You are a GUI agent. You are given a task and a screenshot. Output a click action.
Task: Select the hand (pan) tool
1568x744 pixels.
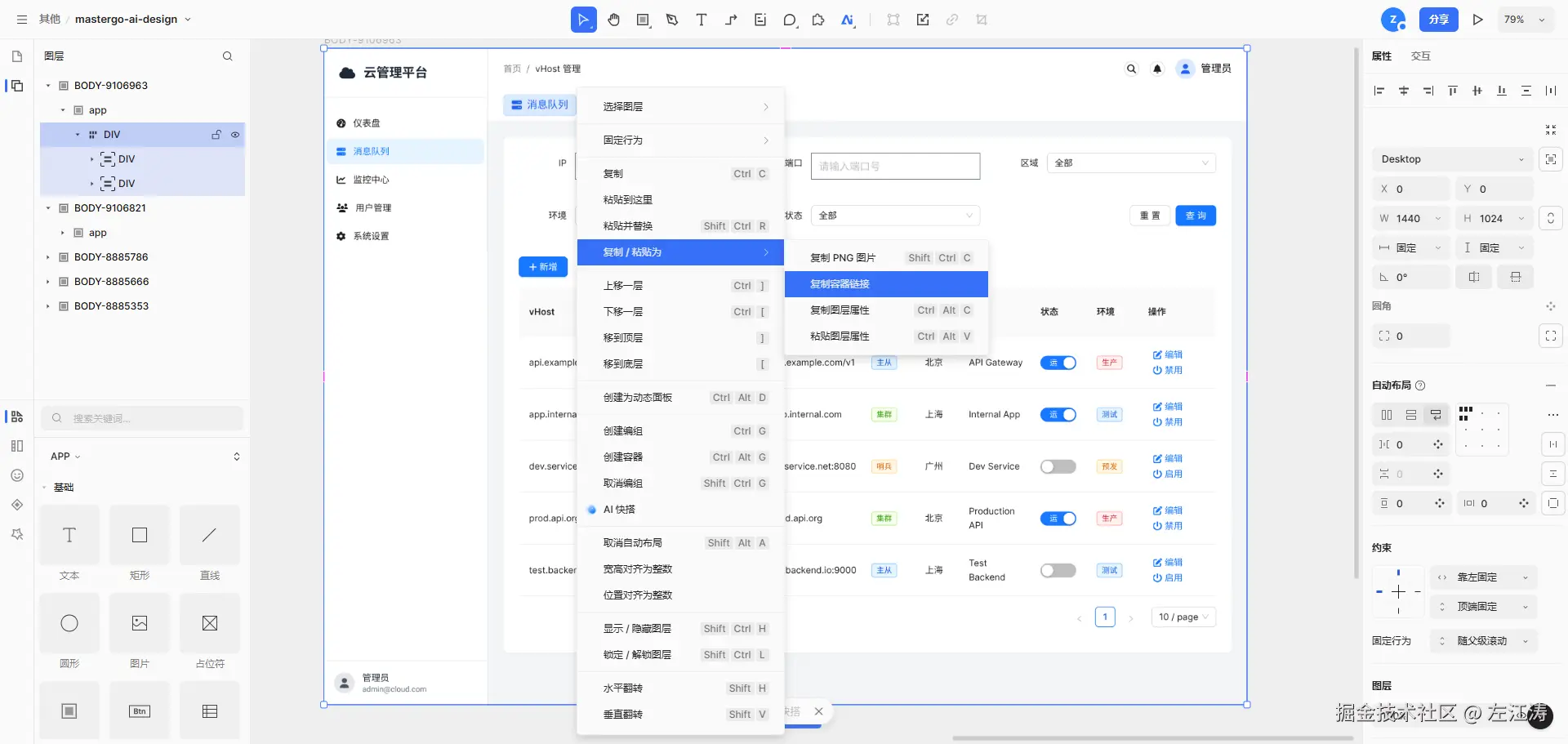coord(613,20)
